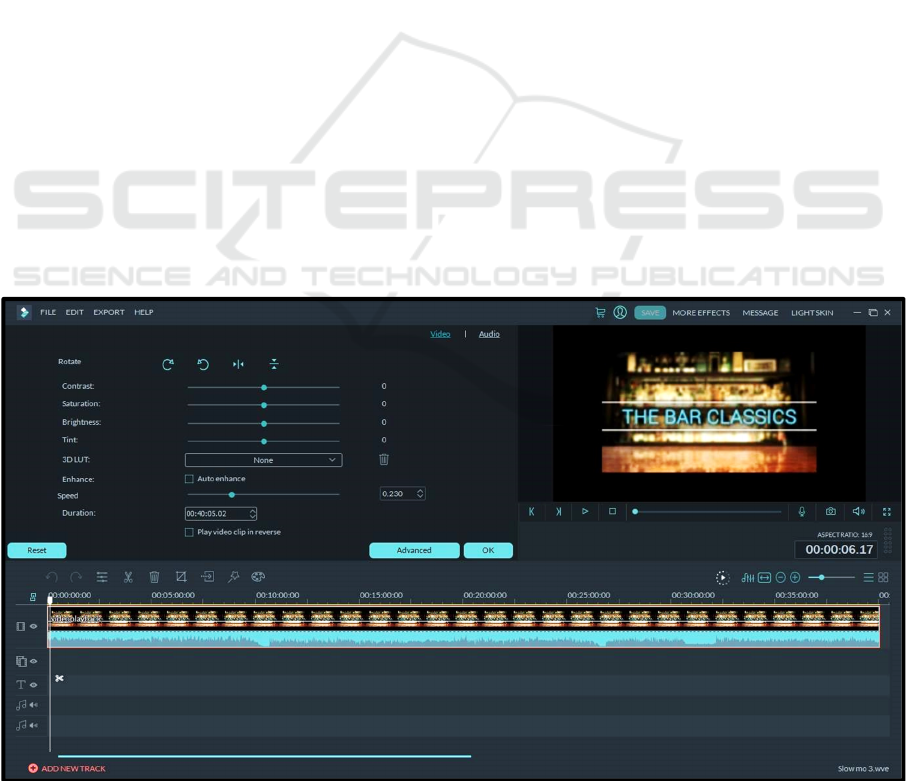The width and height of the screenshot is (906, 781).
Task: Adjust Duration with its stepper arrows
Action: pyautogui.click(x=253, y=514)
